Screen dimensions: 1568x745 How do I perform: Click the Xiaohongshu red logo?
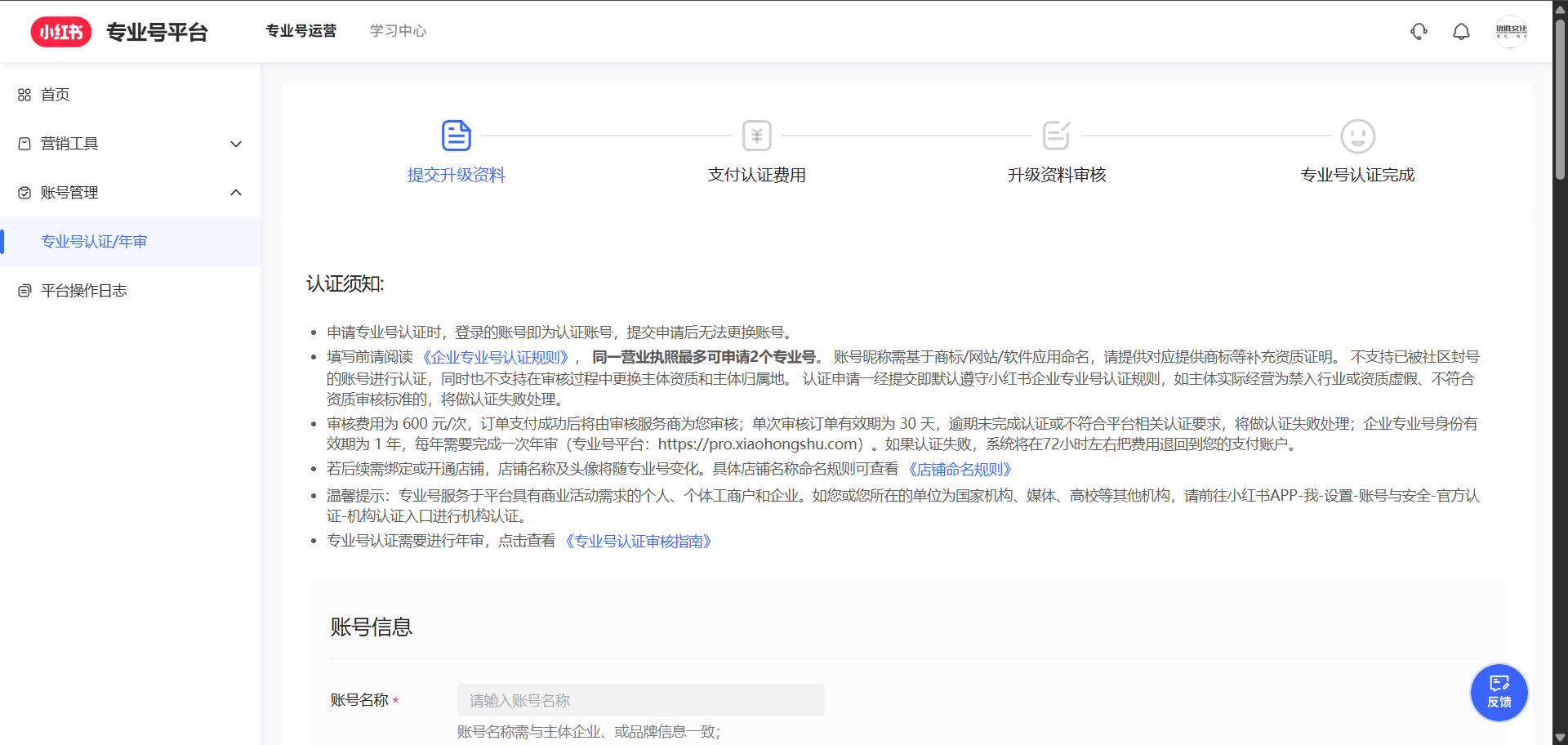click(x=61, y=32)
